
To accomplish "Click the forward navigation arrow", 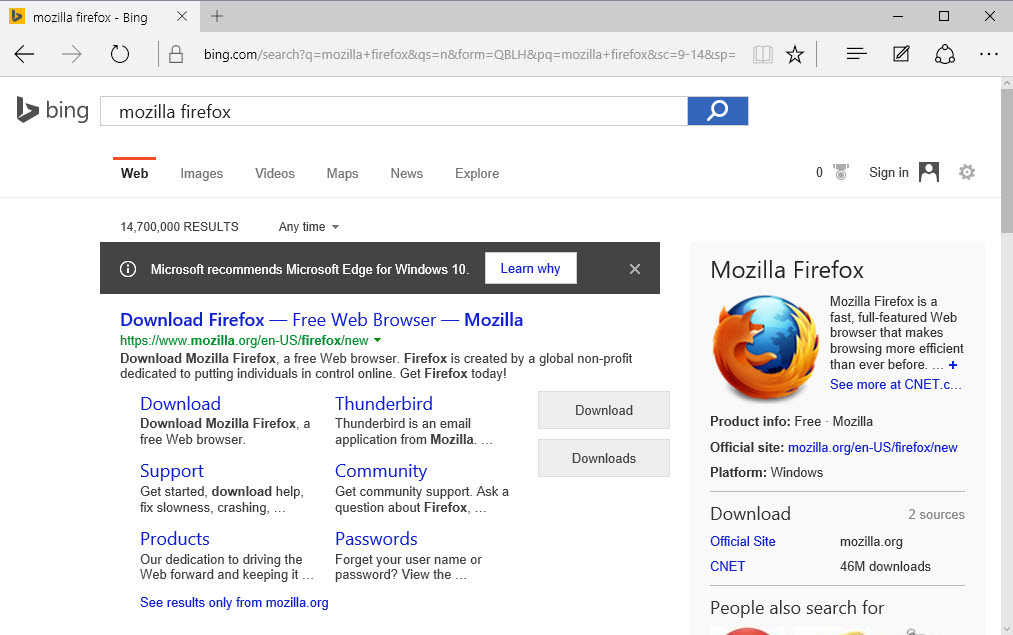I will (72, 54).
